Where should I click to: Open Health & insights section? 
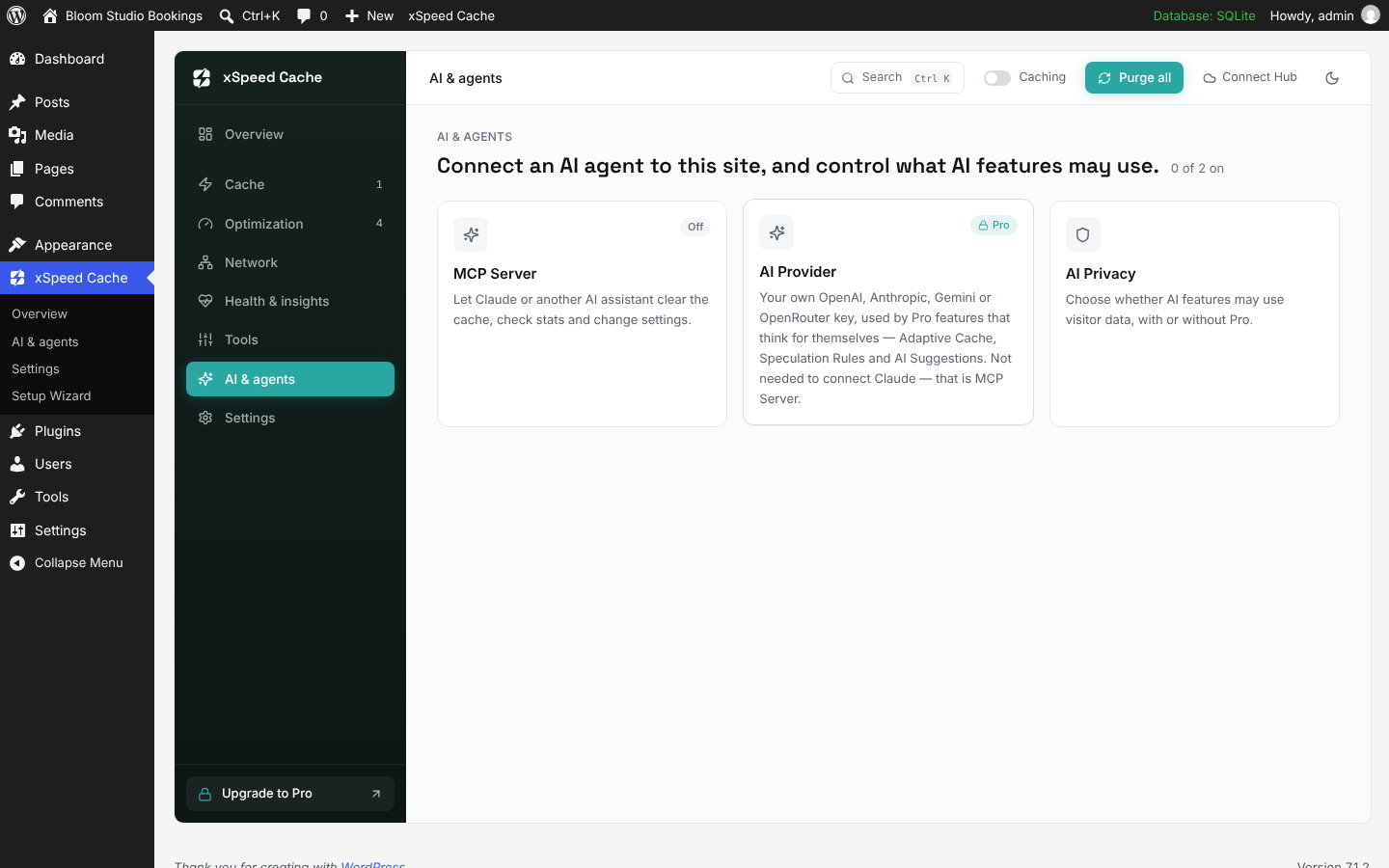[290, 301]
